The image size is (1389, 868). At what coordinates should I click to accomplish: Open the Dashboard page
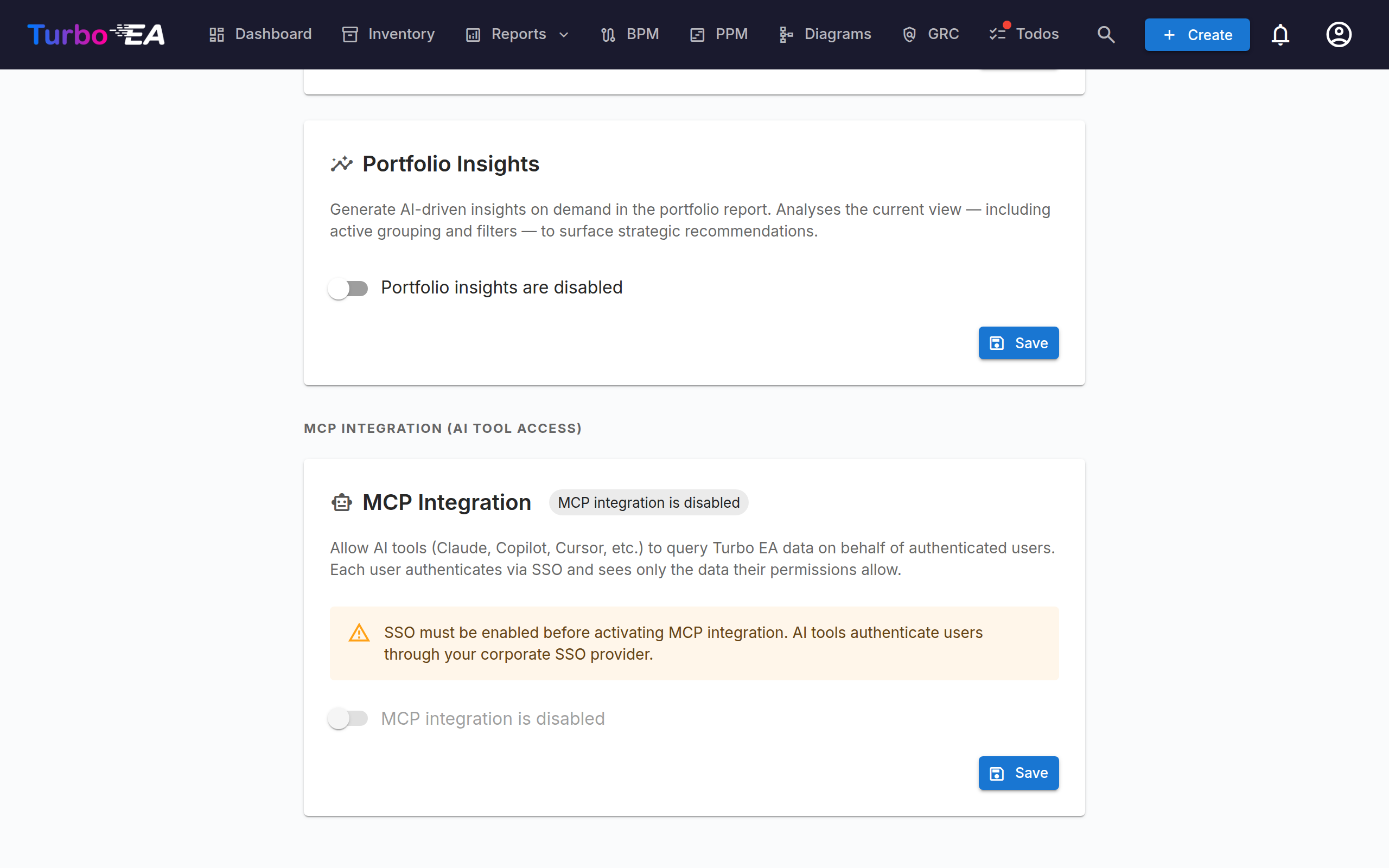click(x=260, y=34)
